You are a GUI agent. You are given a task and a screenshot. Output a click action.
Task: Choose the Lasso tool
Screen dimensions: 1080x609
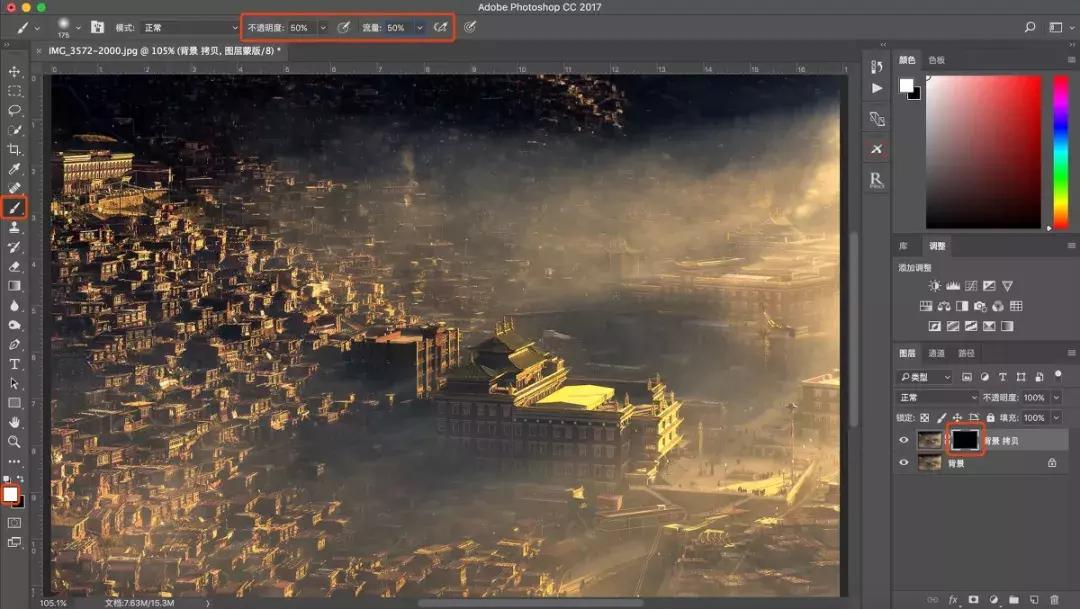coord(14,111)
